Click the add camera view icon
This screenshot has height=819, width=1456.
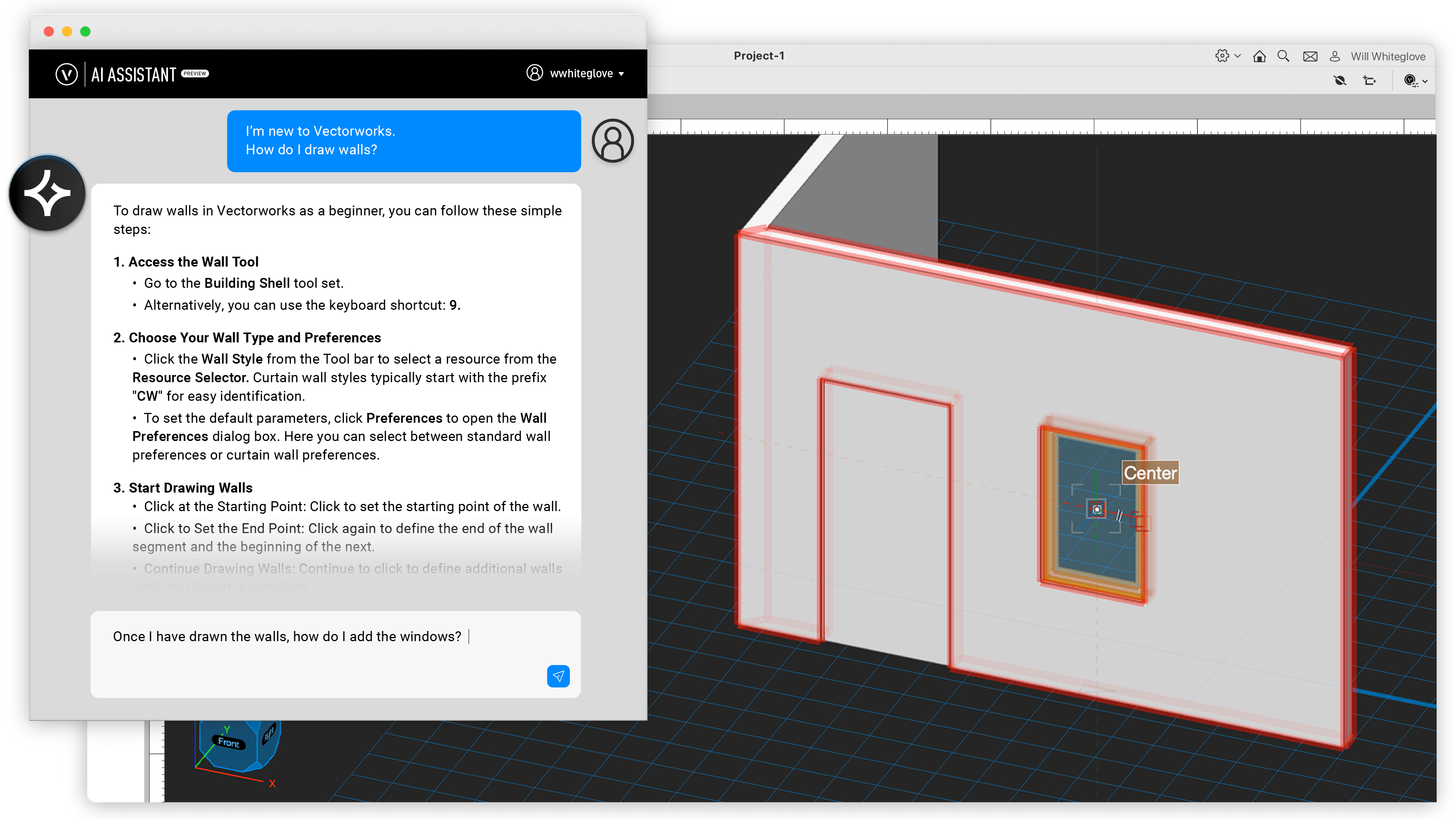click(x=1369, y=81)
